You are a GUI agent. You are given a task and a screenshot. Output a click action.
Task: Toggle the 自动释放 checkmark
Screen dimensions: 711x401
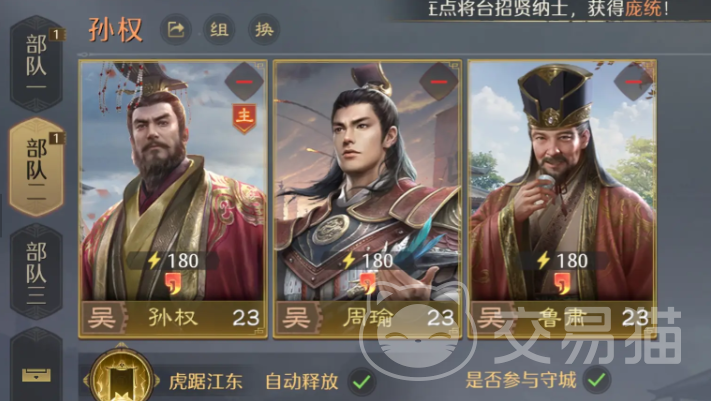pyautogui.click(x=362, y=381)
